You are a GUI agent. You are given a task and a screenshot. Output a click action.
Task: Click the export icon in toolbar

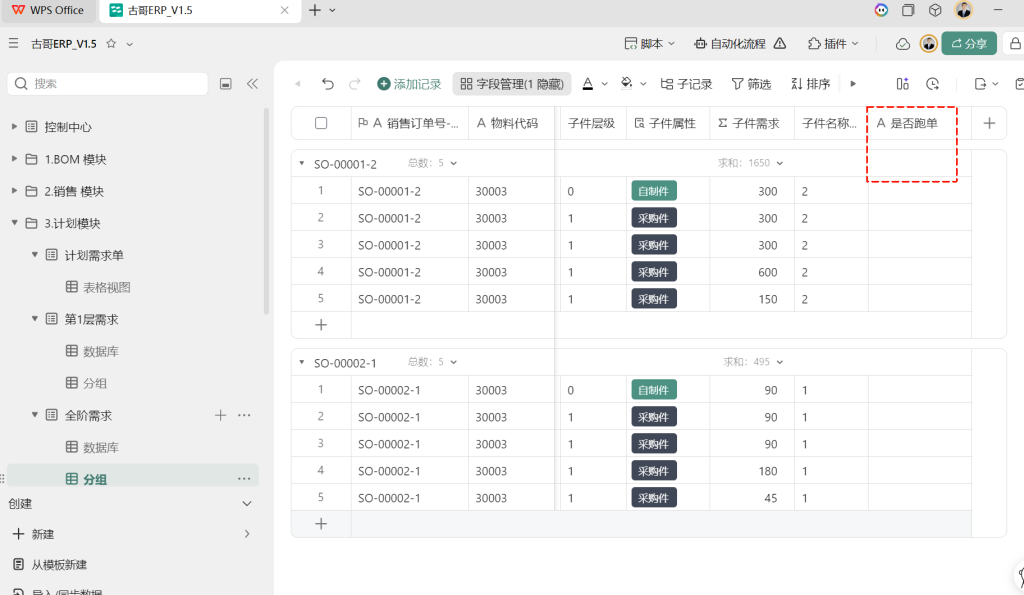[980, 84]
